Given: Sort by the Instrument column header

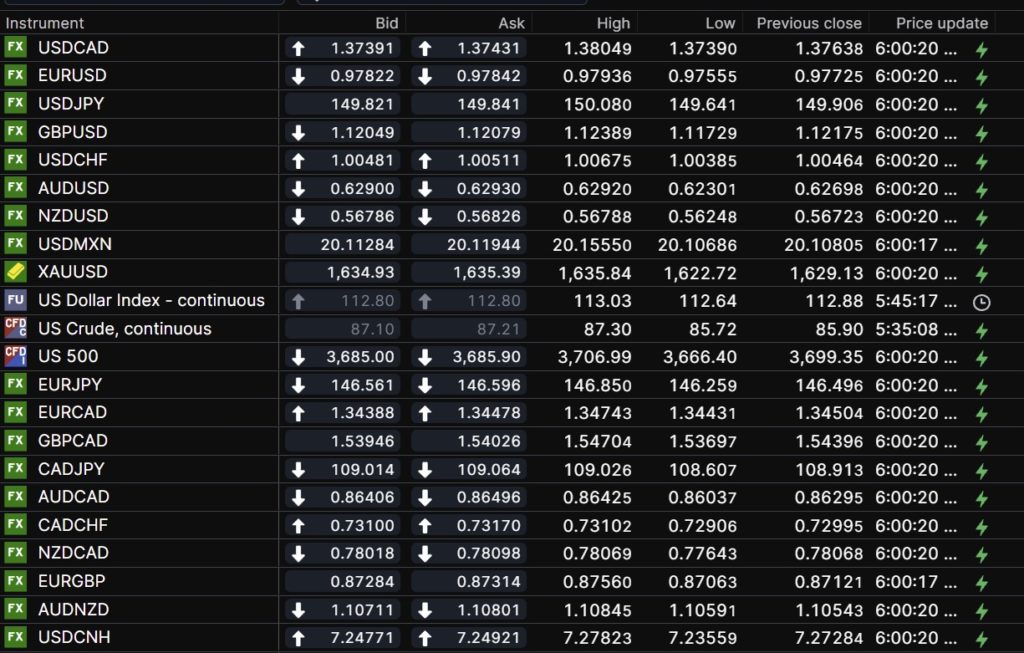Looking at the screenshot, I should pos(45,23).
